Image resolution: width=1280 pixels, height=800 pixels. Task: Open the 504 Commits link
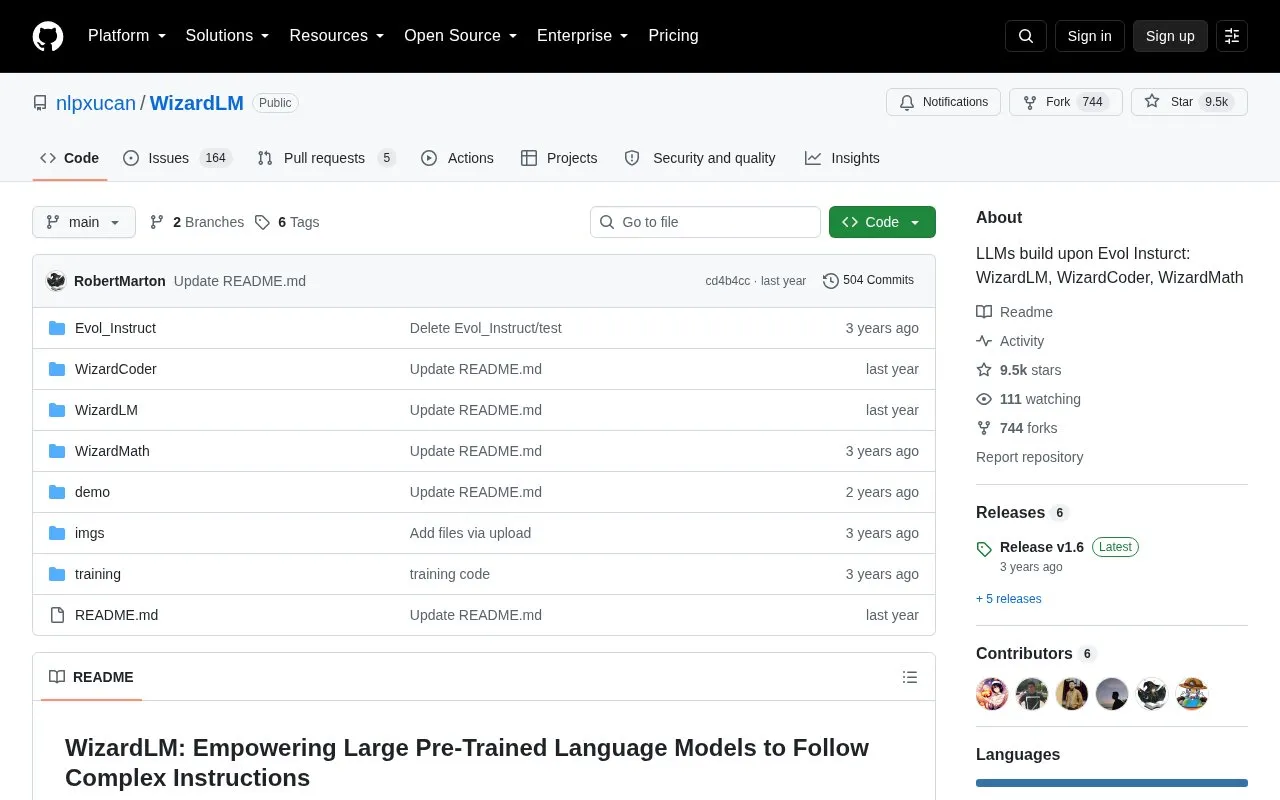coord(868,281)
